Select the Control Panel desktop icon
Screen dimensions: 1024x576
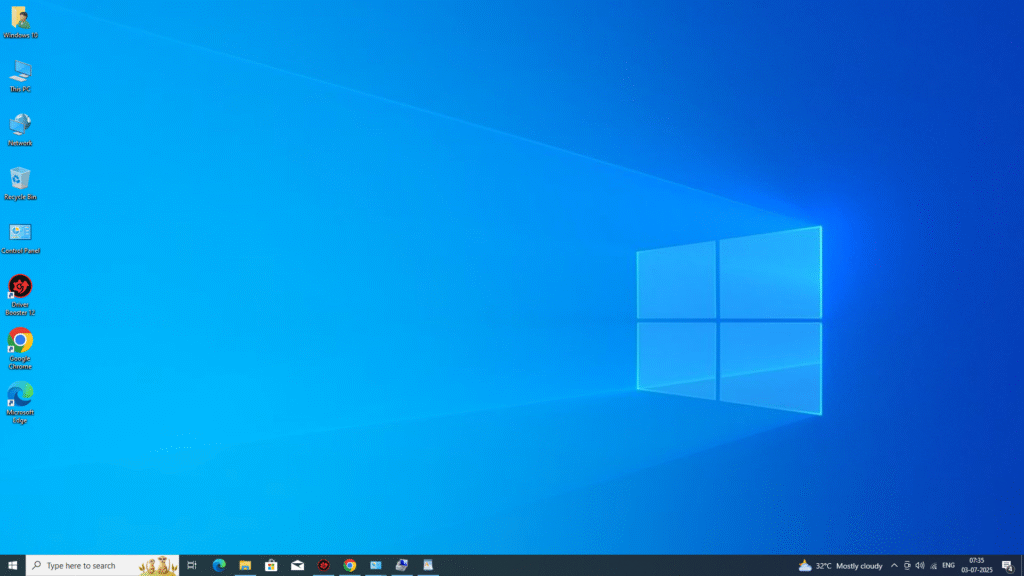[x=20, y=238]
